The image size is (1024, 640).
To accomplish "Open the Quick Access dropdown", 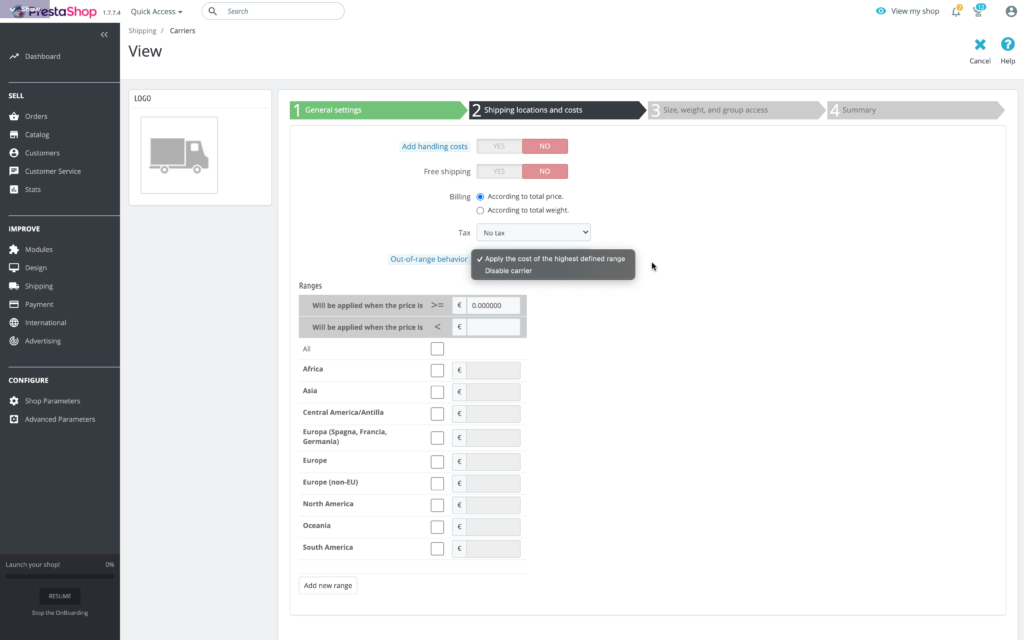I will pyautogui.click(x=156, y=11).
